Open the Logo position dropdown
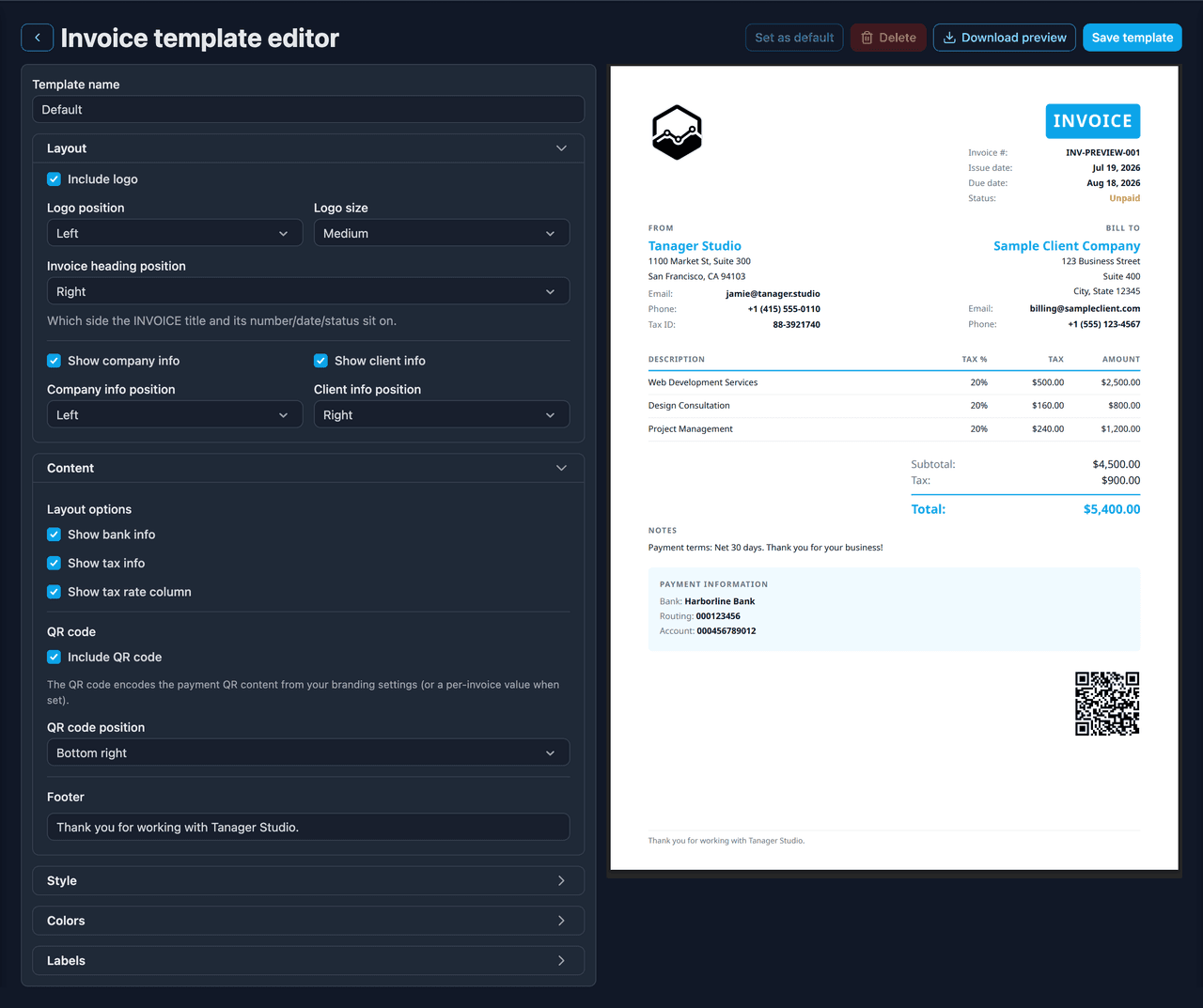Screen dimensions: 1203x1008 (175, 233)
